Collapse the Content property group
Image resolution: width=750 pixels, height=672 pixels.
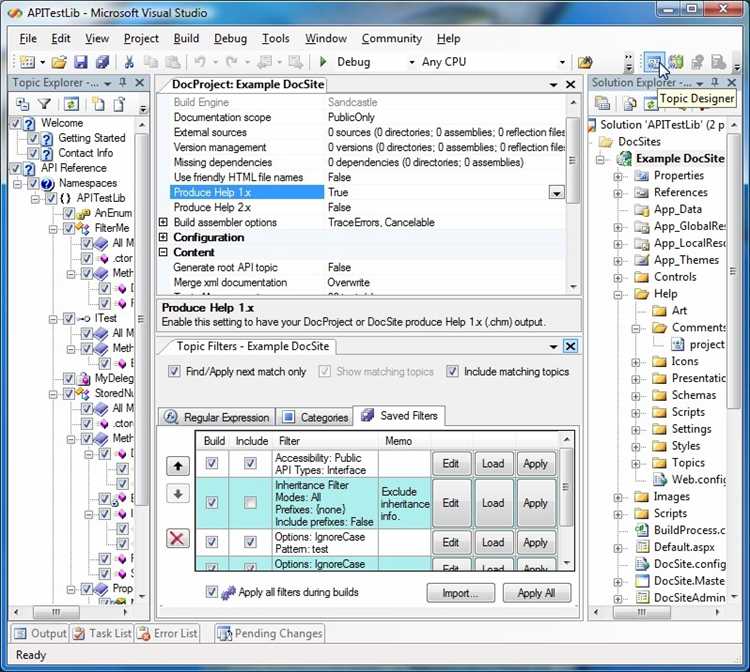tap(163, 252)
